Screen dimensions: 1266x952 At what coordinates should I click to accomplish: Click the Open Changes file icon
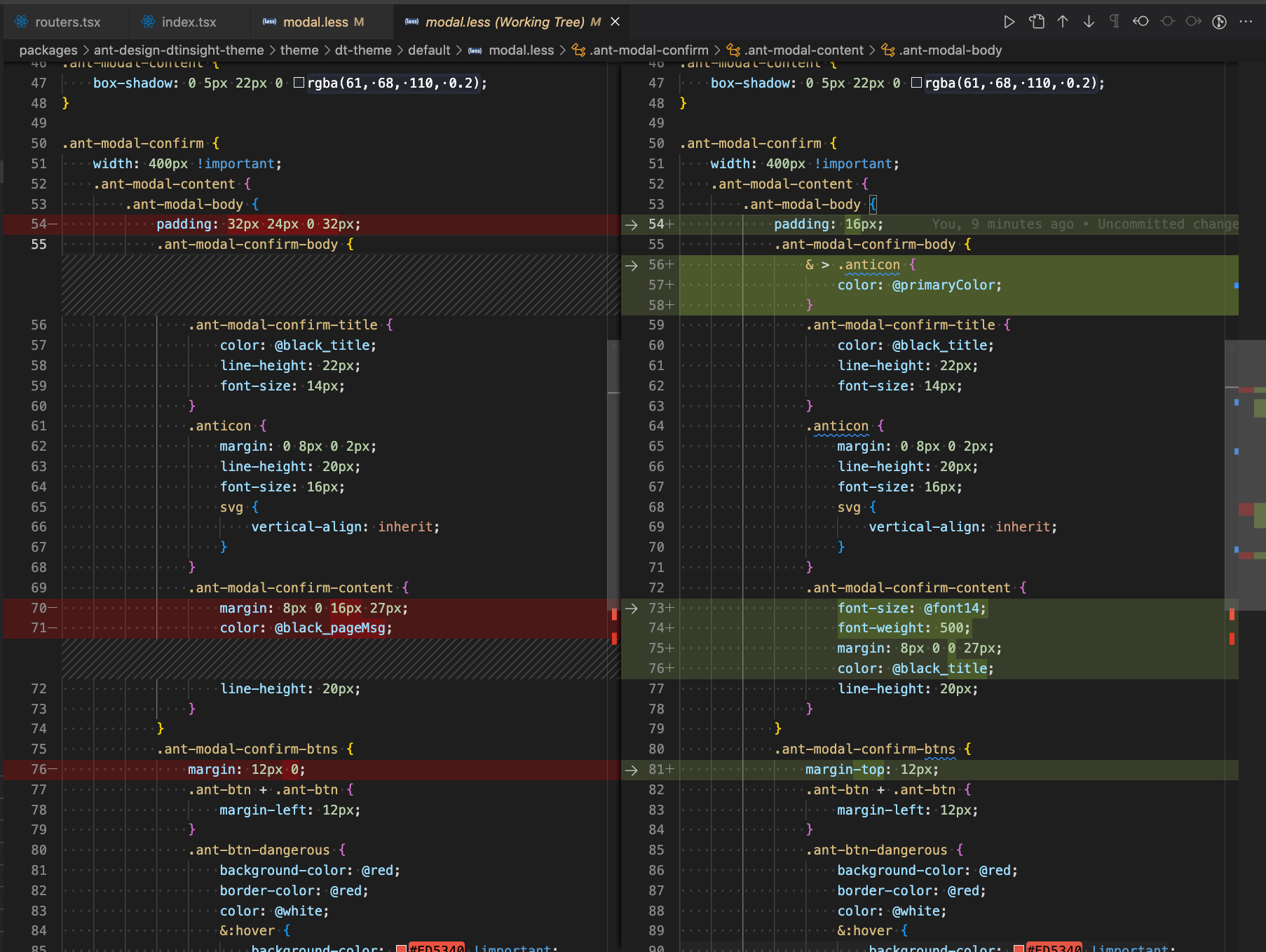pyautogui.click(x=1036, y=21)
